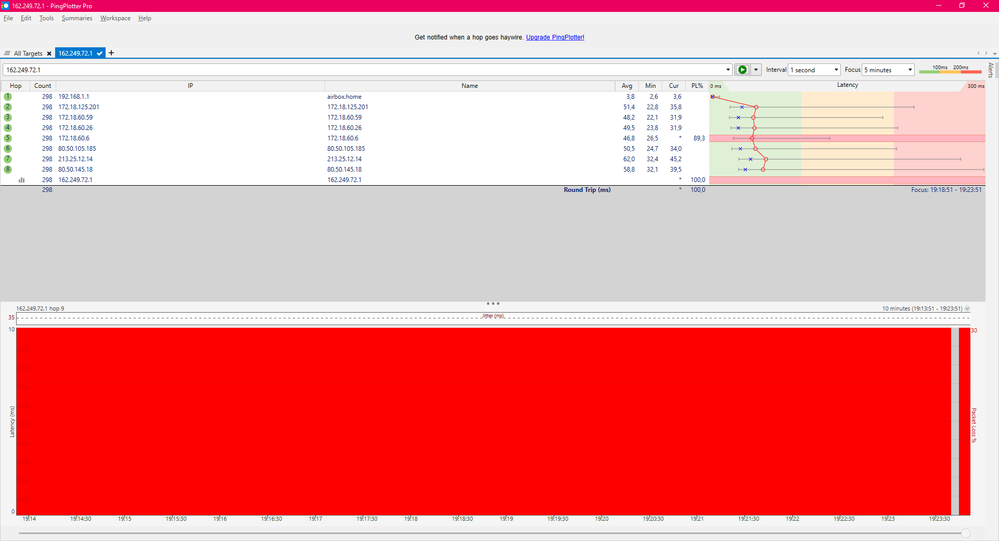999x541 pixels.
Task: Add a new target tab
Action: point(112,53)
